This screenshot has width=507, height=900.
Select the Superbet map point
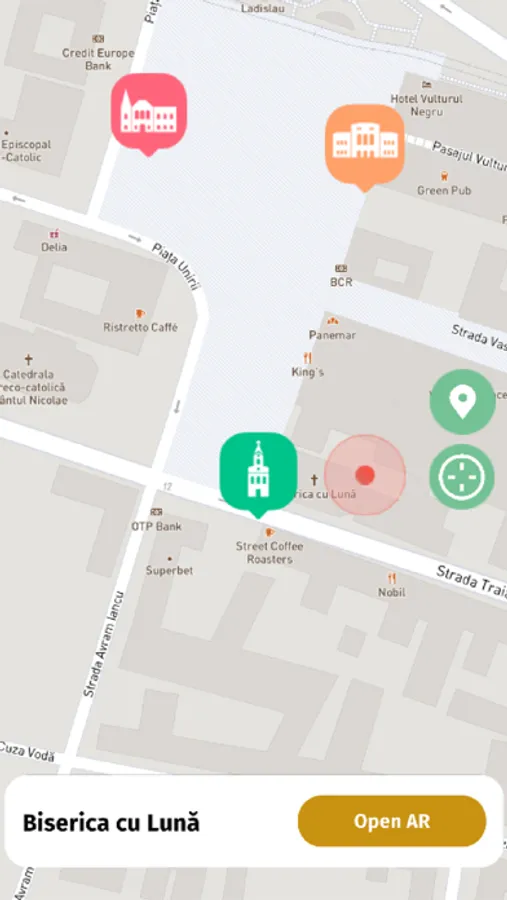[169, 558]
